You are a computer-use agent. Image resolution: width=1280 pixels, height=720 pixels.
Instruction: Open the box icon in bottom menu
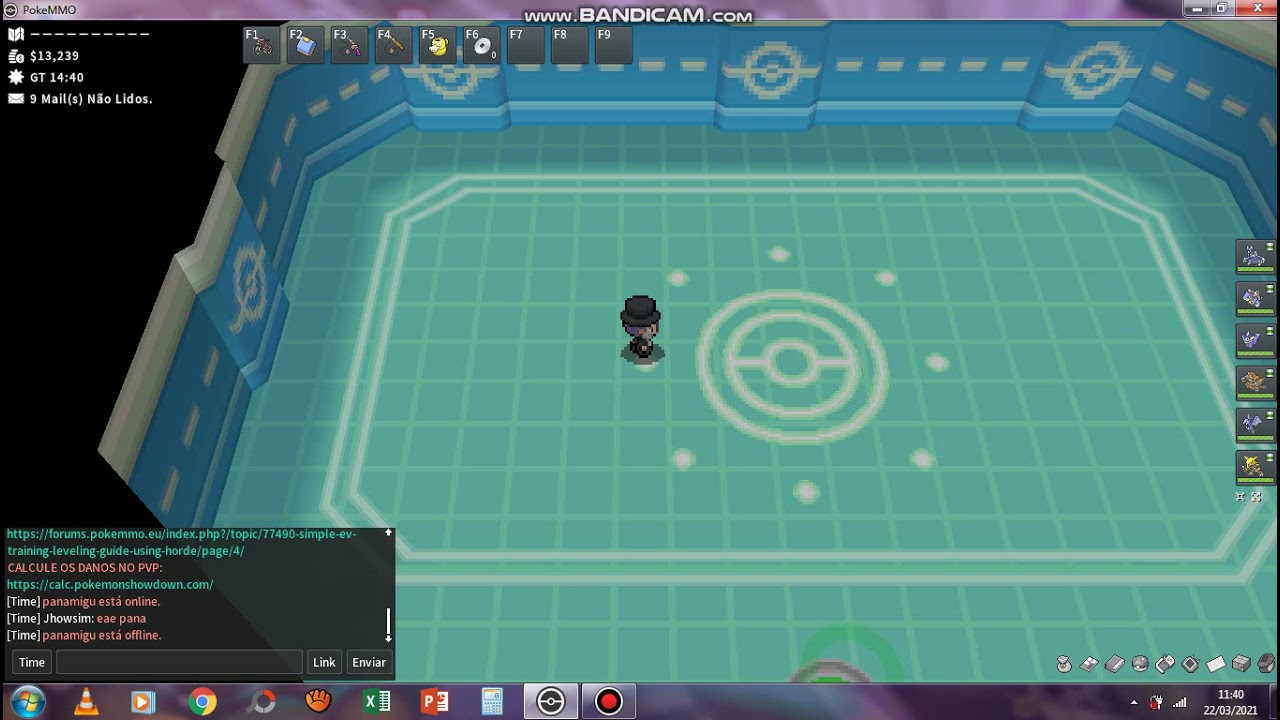(1241, 664)
